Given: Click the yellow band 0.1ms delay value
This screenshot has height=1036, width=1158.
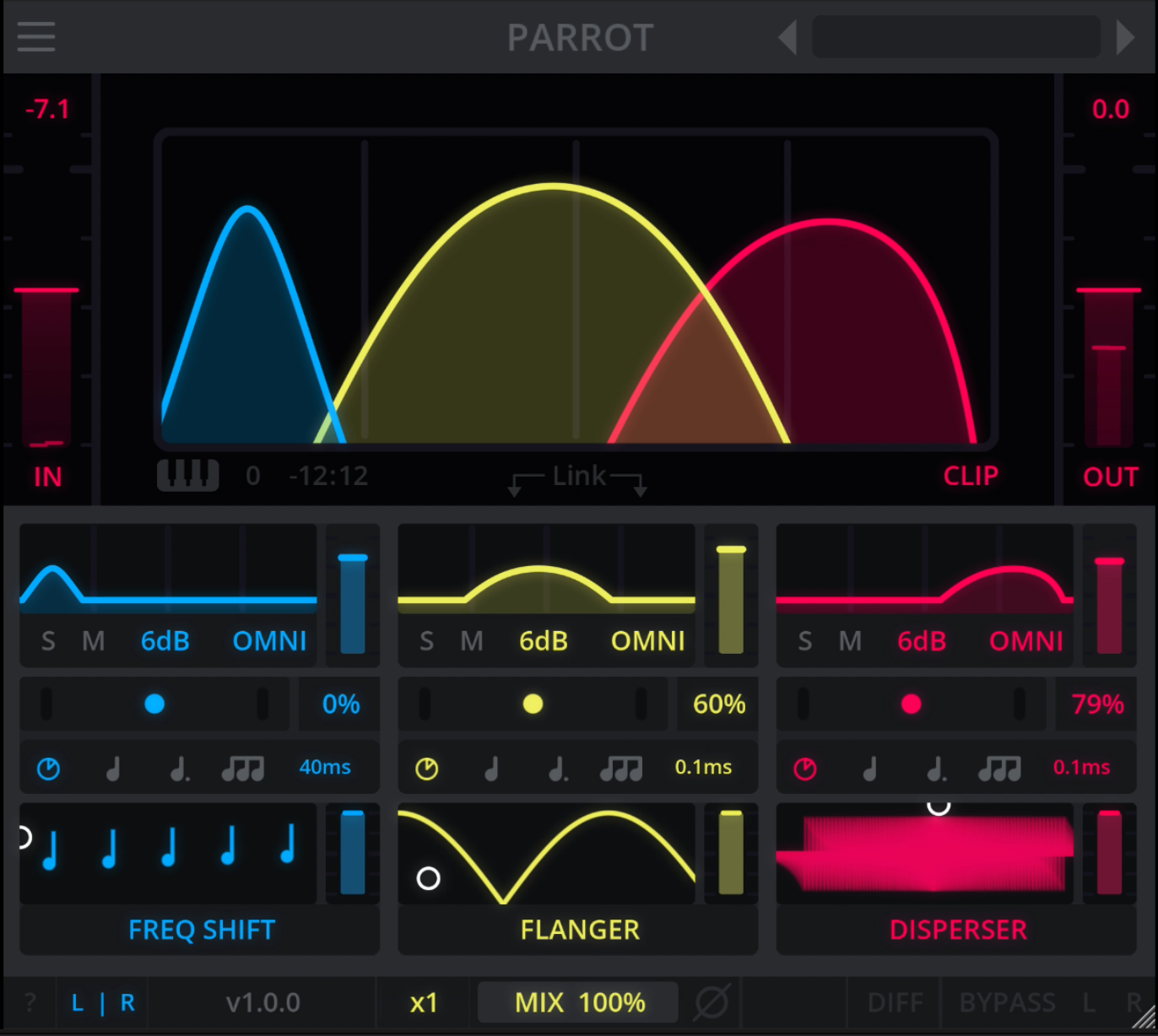Looking at the screenshot, I should click(x=703, y=767).
